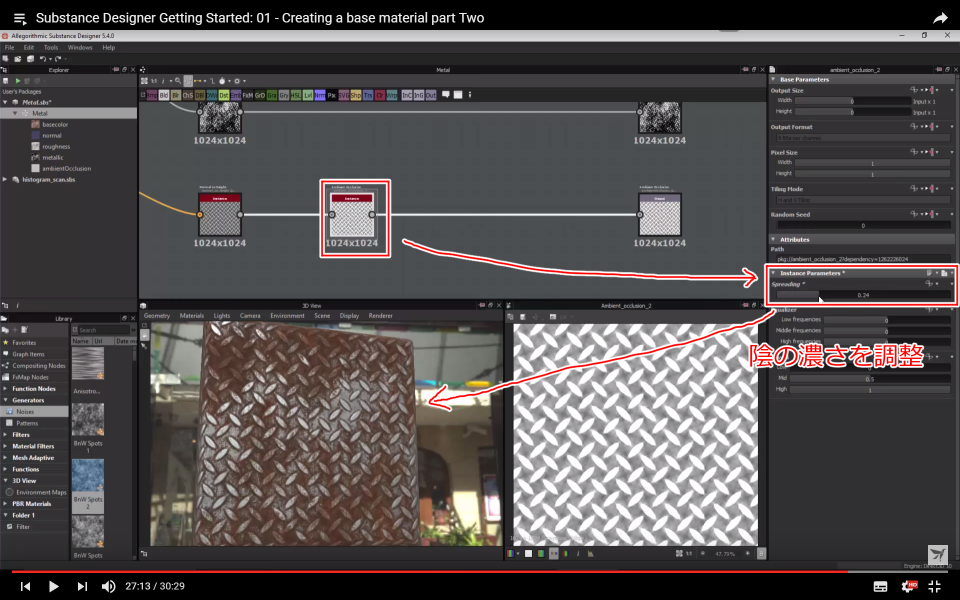Toggle YouTube subtitles button

[x=880, y=587]
